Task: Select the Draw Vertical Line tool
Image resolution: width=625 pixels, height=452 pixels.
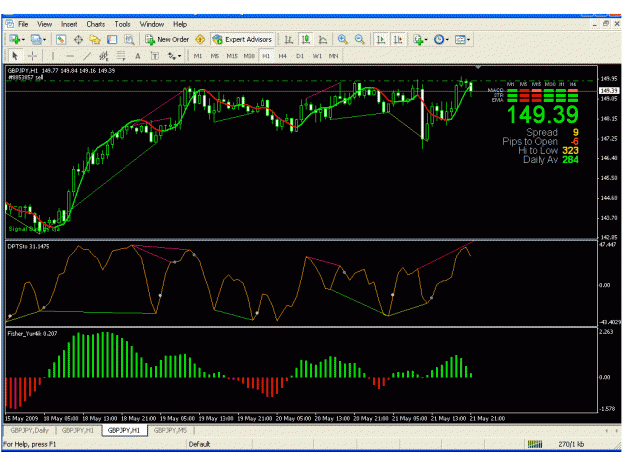Action: click(x=53, y=56)
